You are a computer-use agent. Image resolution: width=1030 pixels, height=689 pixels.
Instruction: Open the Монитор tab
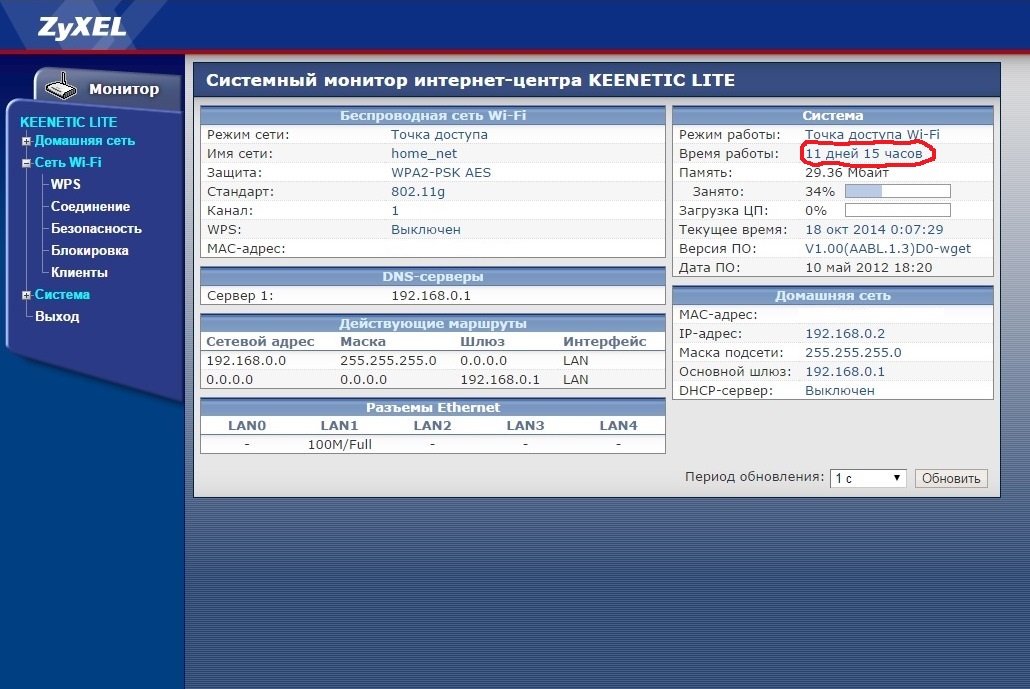pos(108,88)
